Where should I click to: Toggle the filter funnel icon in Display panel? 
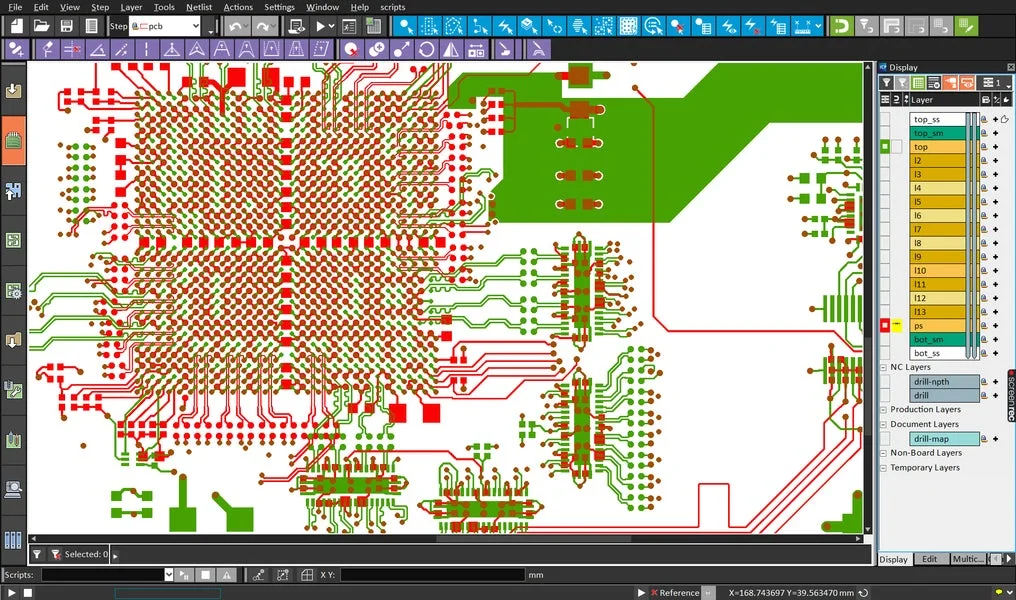[886, 82]
